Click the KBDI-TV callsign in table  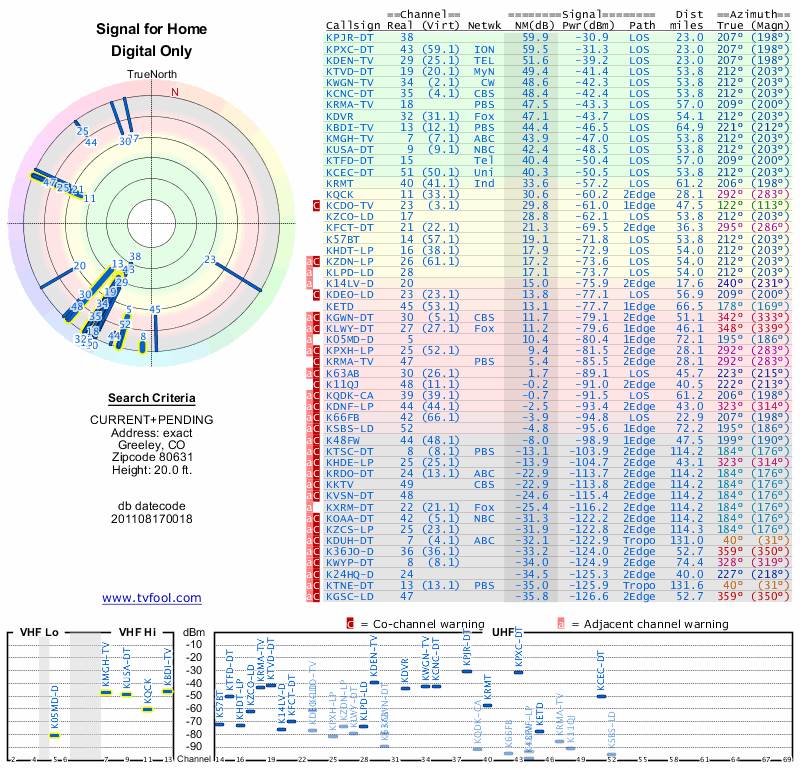click(350, 128)
